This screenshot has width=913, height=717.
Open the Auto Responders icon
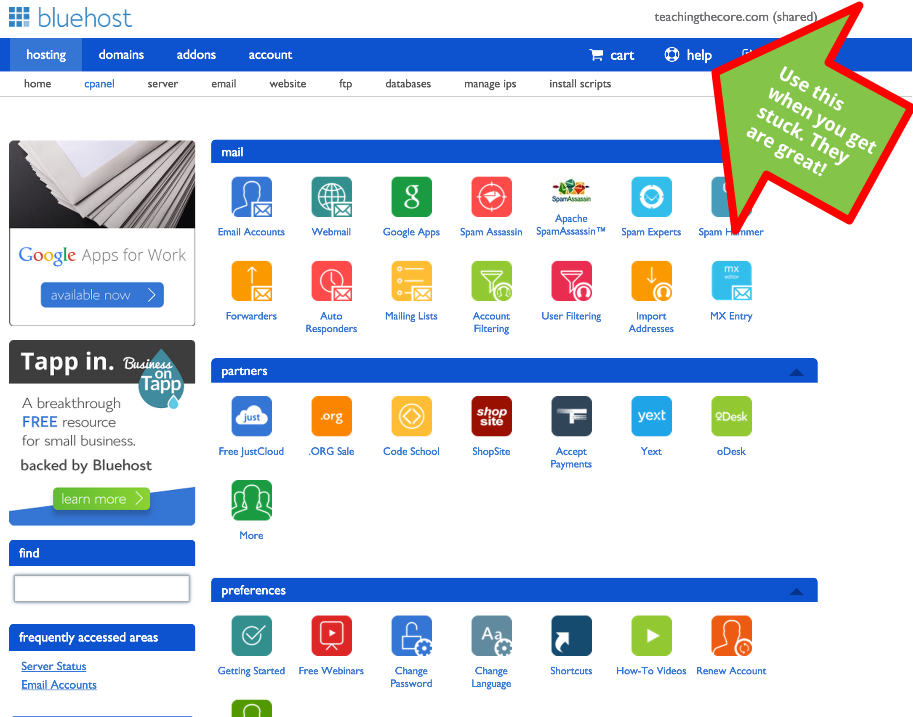tap(331, 281)
